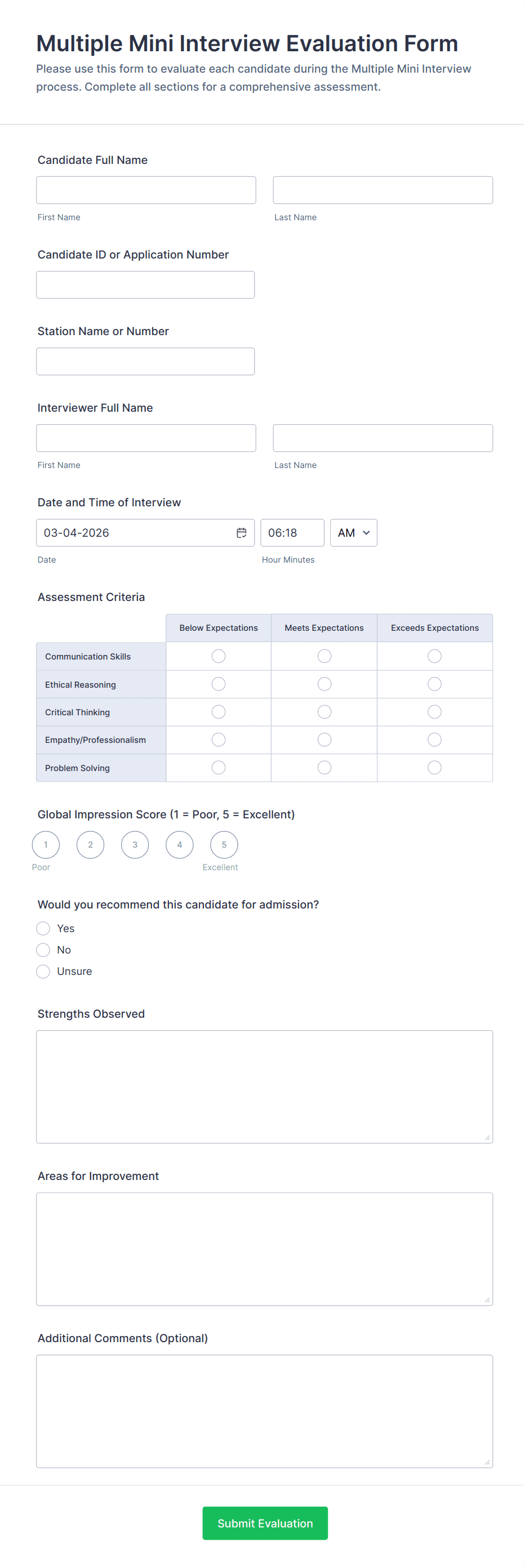
Task: Select global impression score 3
Action: pyautogui.click(x=135, y=845)
